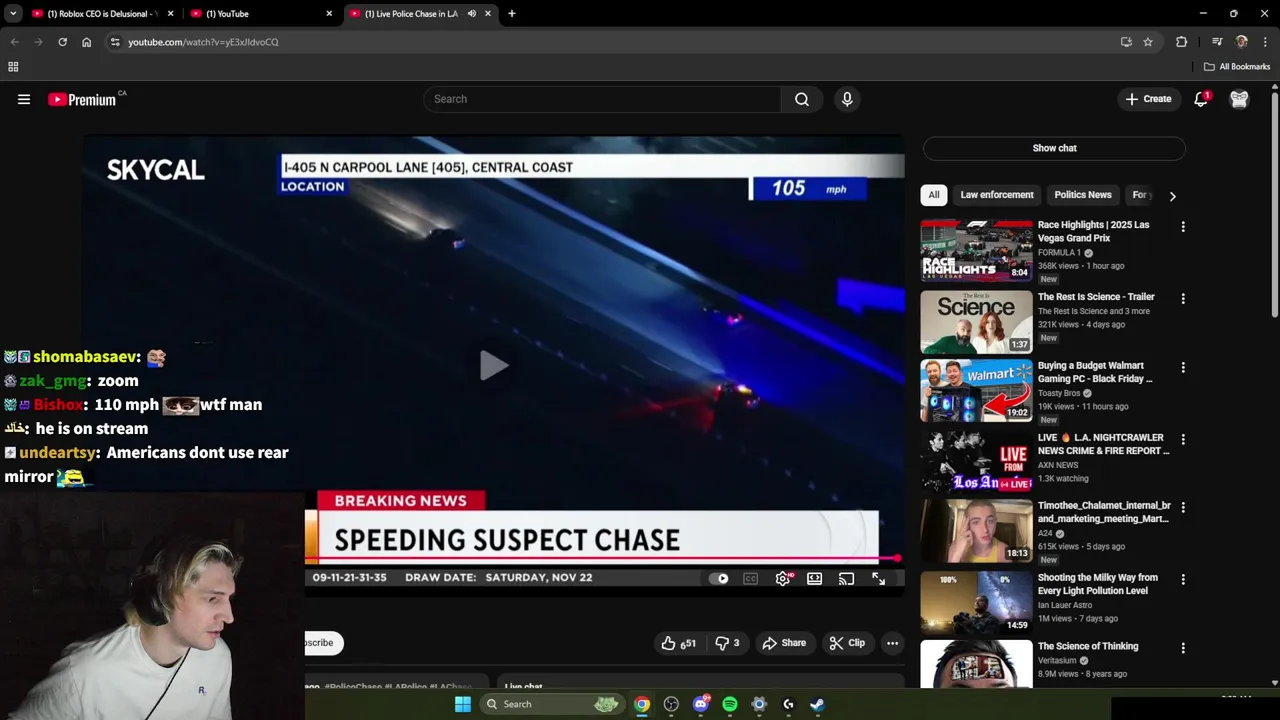Enter full screen mode
Image resolution: width=1280 pixels, height=720 pixels.
pos(878,579)
